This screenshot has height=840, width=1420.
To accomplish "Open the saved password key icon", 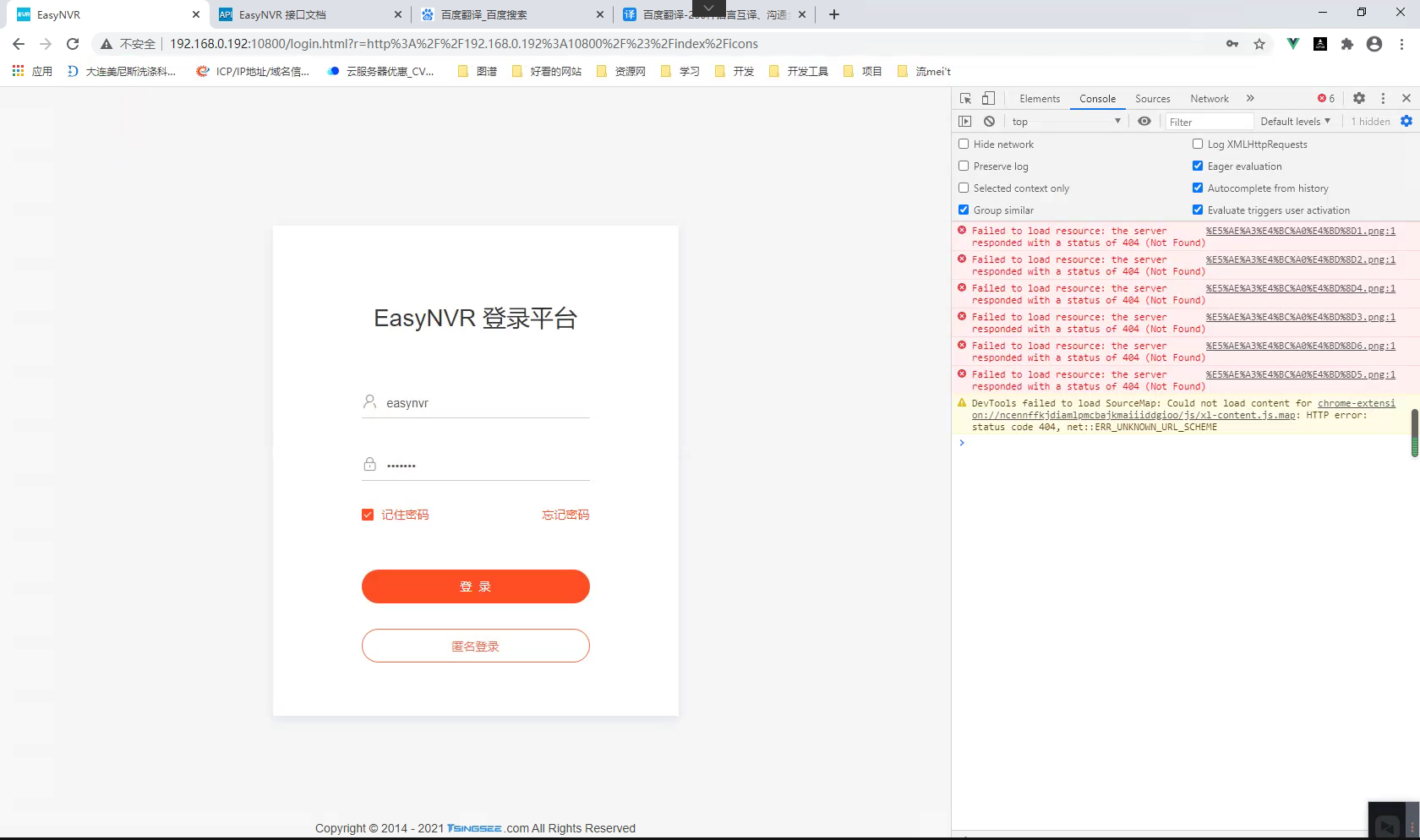I will pyautogui.click(x=1232, y=44).
